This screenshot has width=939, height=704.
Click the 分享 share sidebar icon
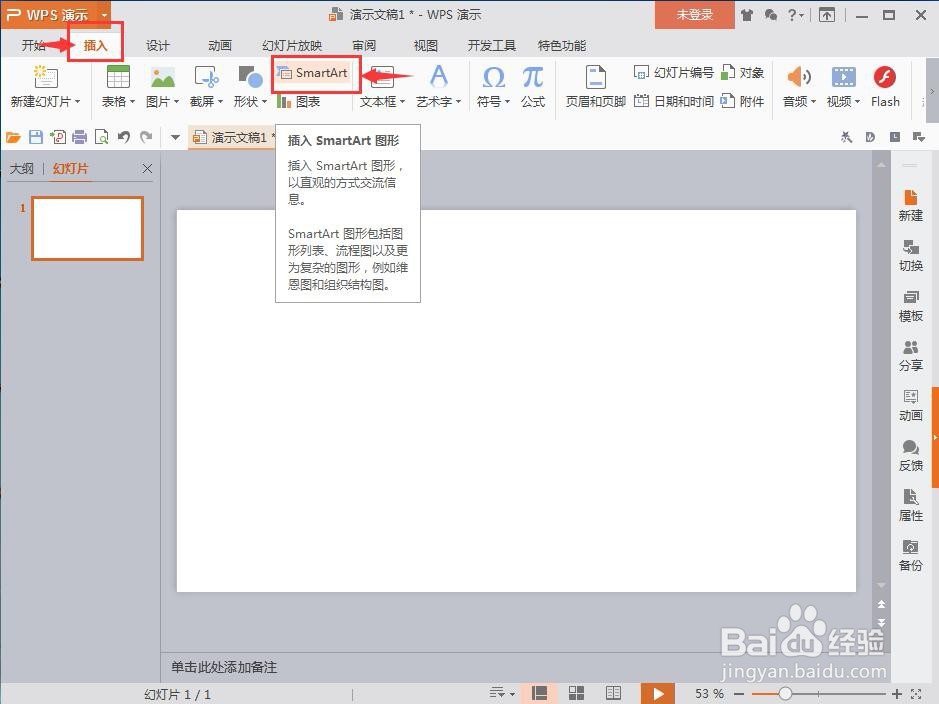pos(910,356)
